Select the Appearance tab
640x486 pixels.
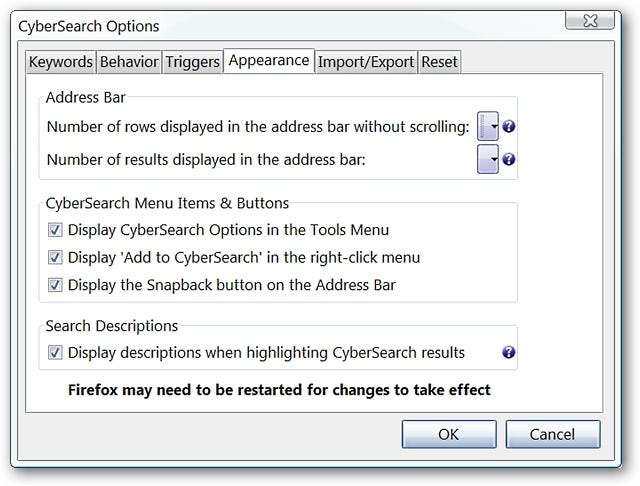pos(269,60)
